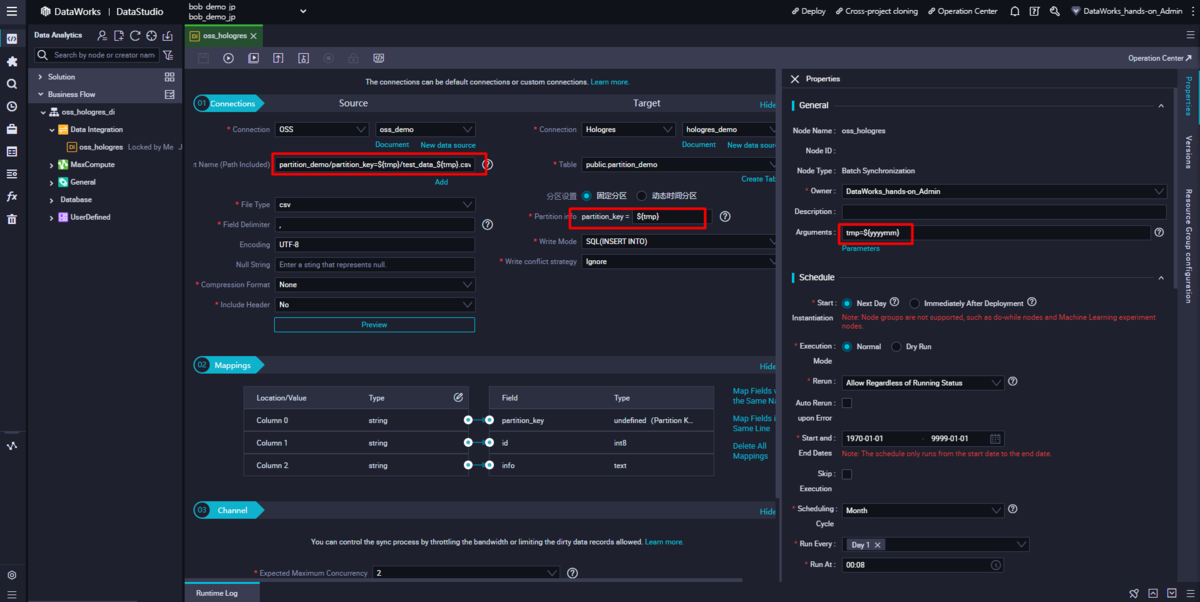Expand the MaxCompute tree node
The image size is (1200, 602).
(52, 165)
